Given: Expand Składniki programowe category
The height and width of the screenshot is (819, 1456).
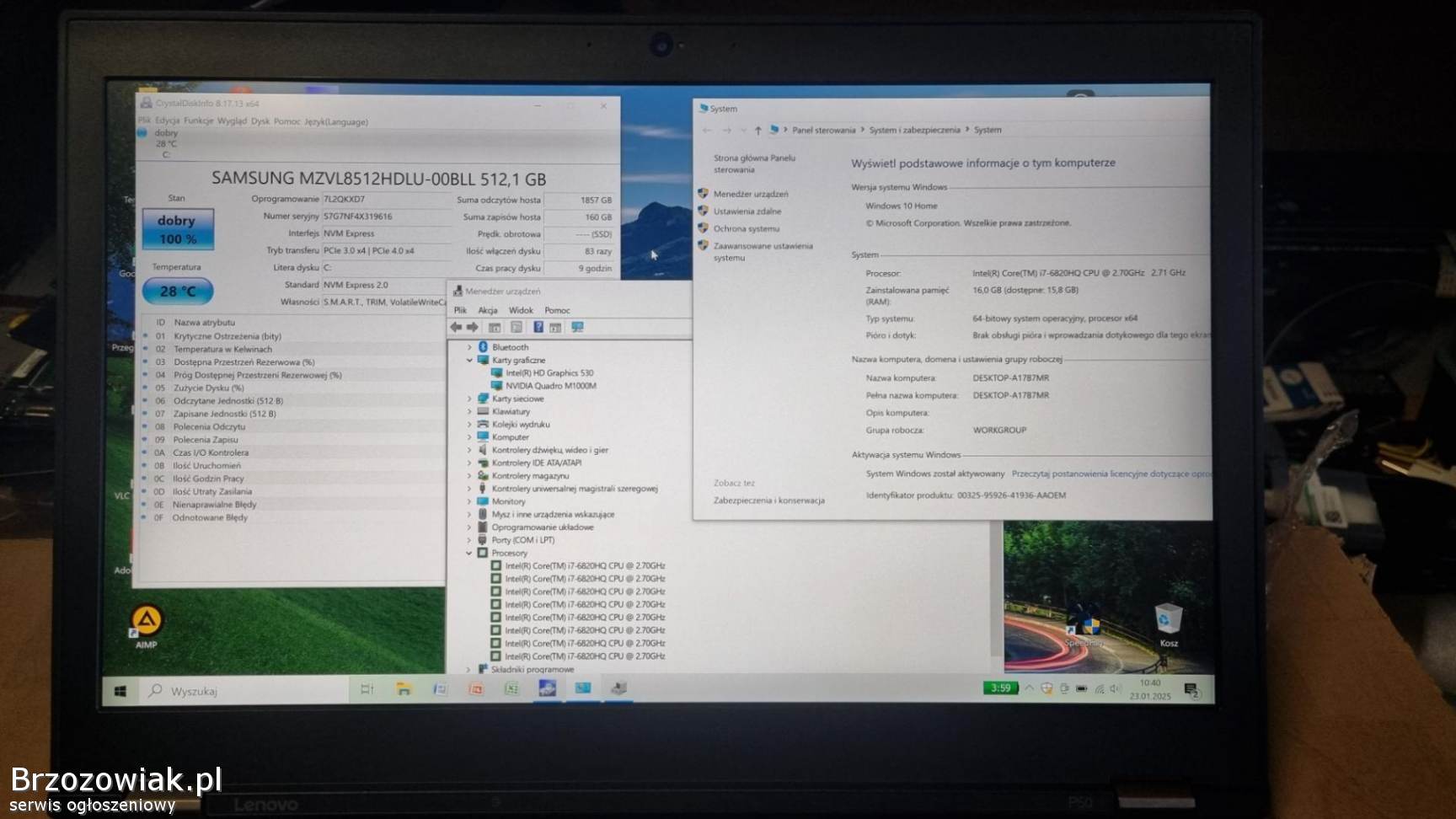Looking at the screenshot, I should 469,669.
